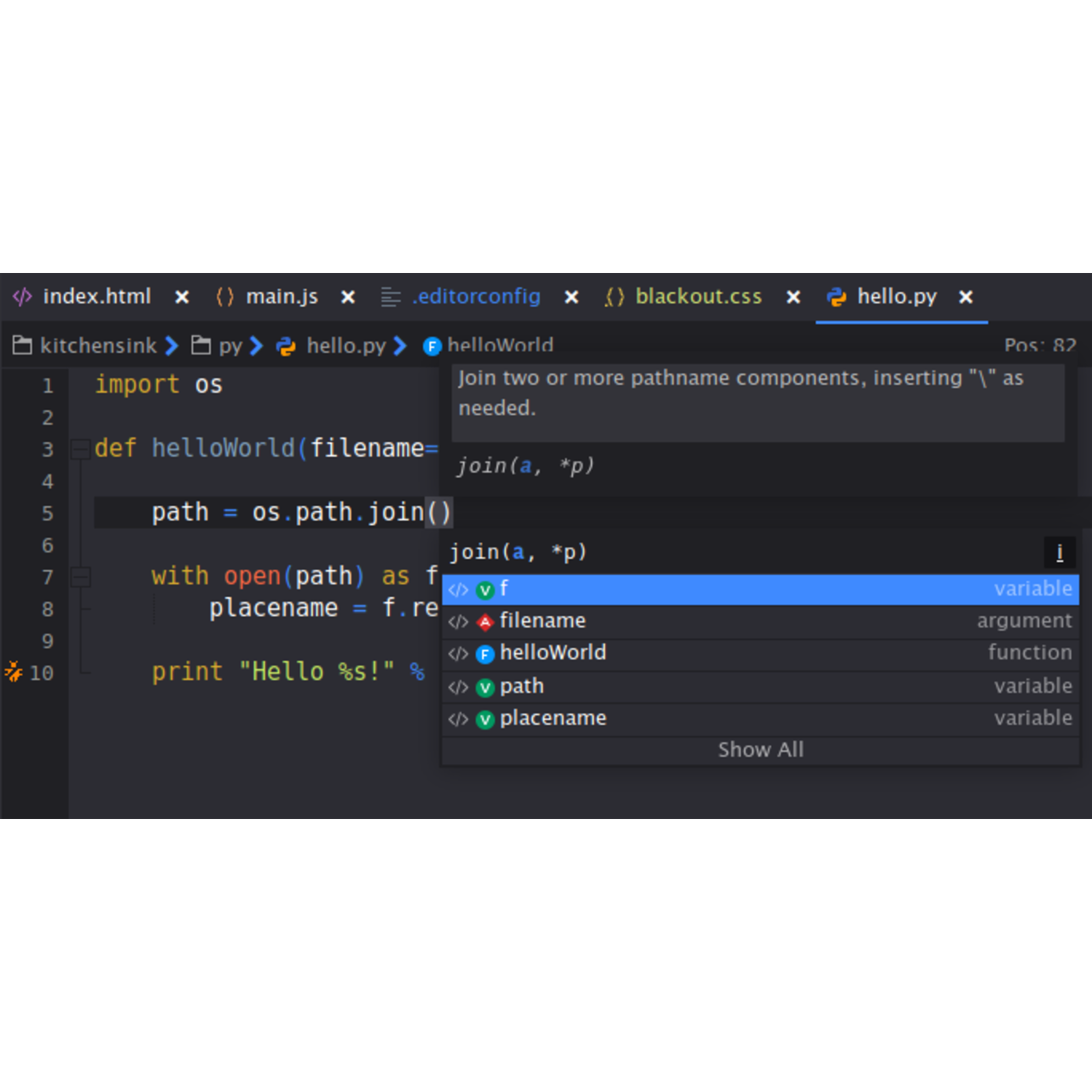The height and width of the screenshot is (1092, 1092).
Task: Click the Show All button
Action: tap(760, 749)
